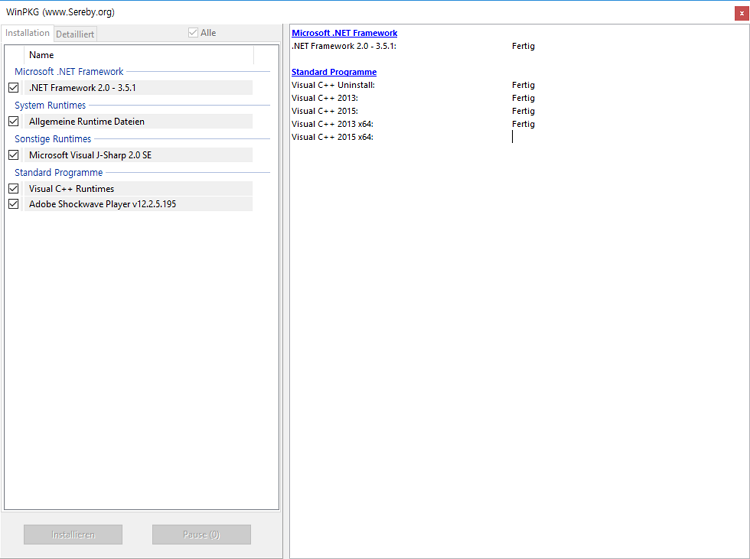
Task: Uncheck Microsoft Visual J-Sharp 2.0 SE checkbox
Action: point(13,155)
